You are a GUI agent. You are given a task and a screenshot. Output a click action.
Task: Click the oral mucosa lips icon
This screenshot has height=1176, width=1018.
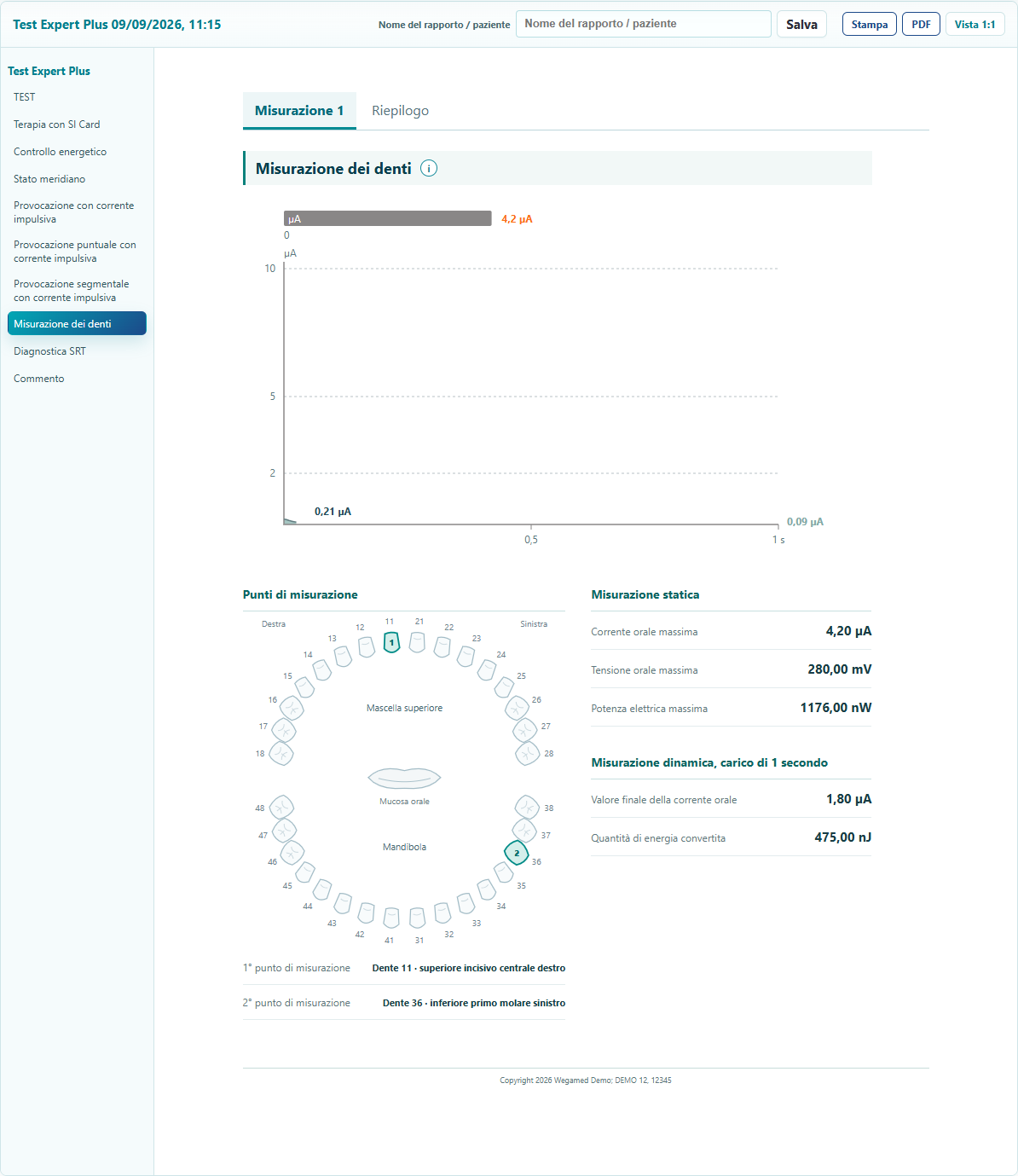(404, 778)
